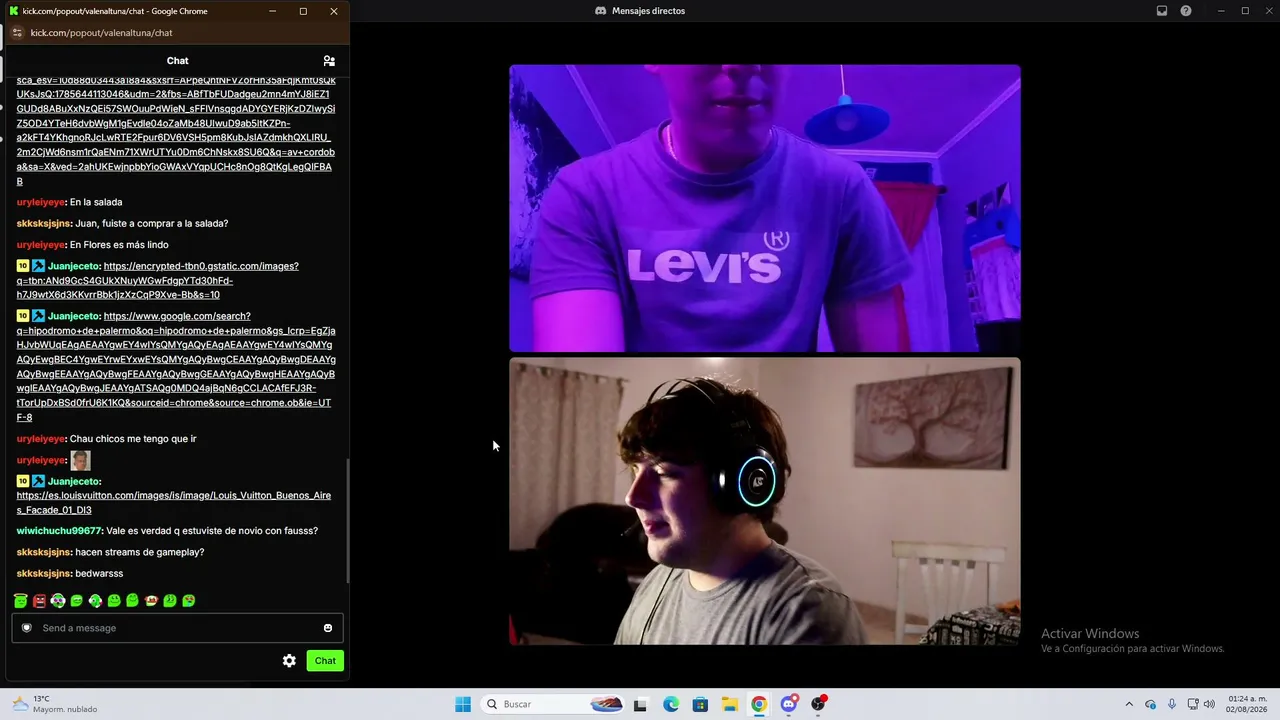This screenshot has width=1280, height=720.
Task: Open the chat user list icon
Action: tap(329, 61)
